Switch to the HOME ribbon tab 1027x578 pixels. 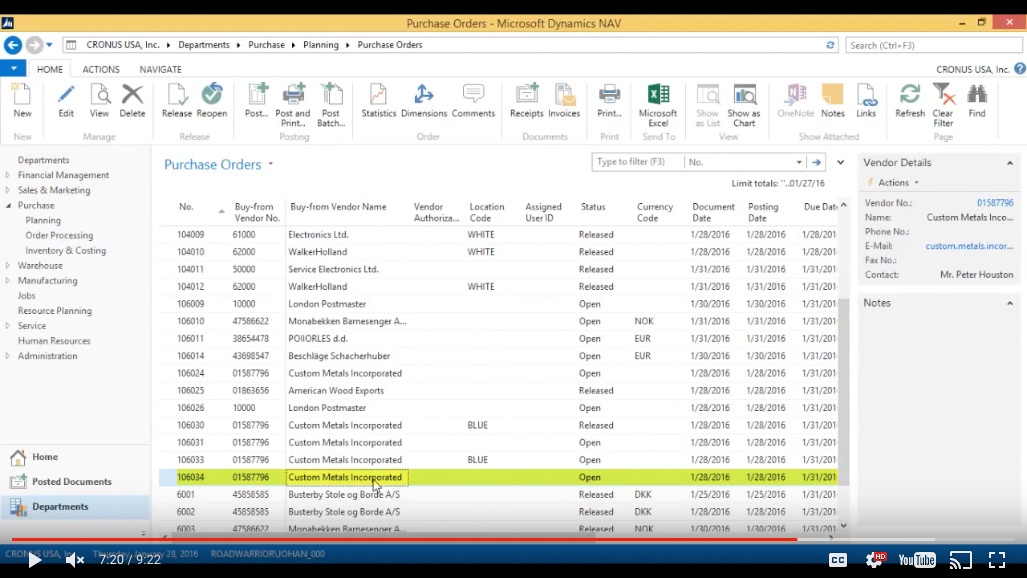[50, 69]
